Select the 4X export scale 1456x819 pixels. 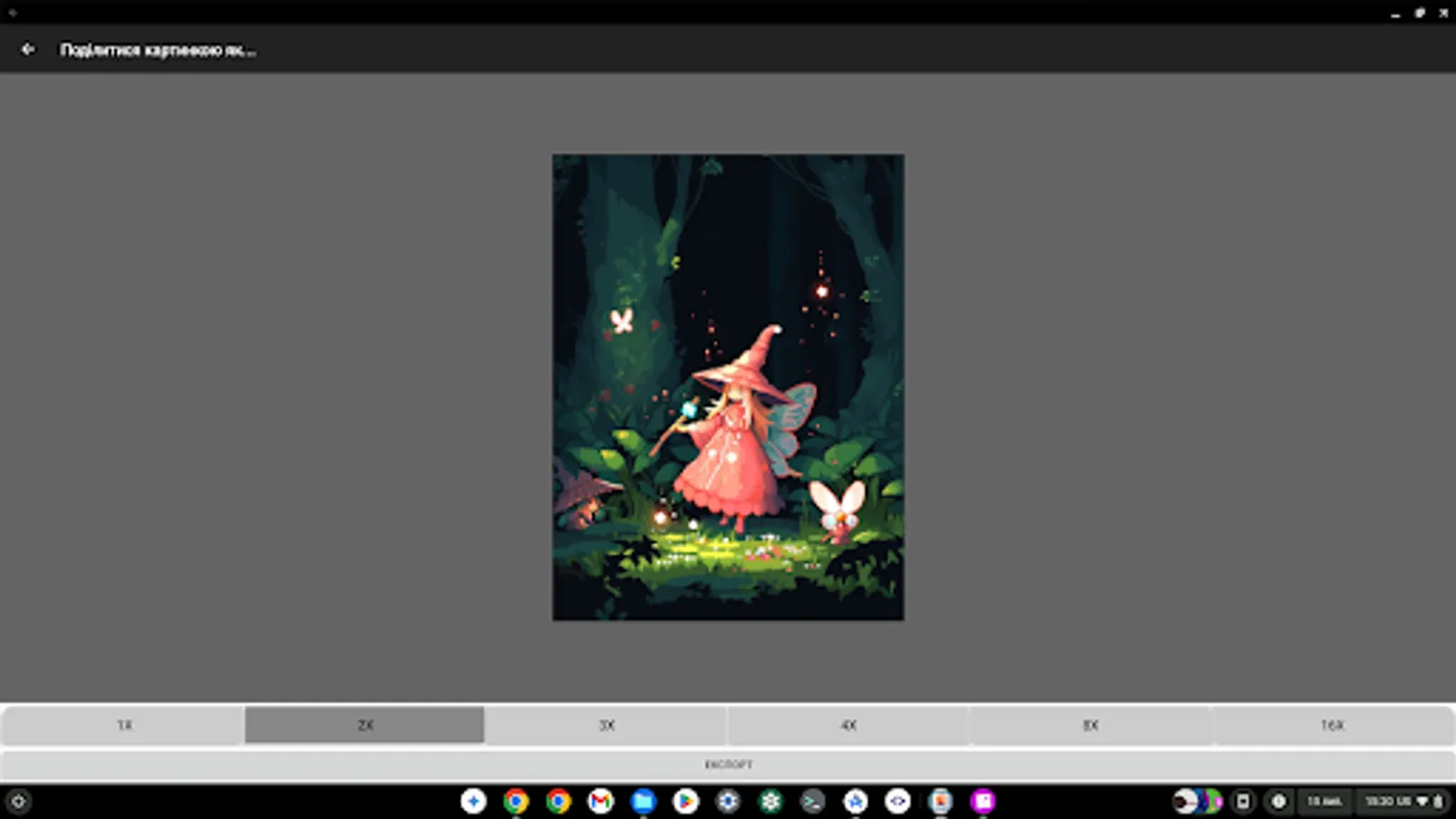pos(848,725)
